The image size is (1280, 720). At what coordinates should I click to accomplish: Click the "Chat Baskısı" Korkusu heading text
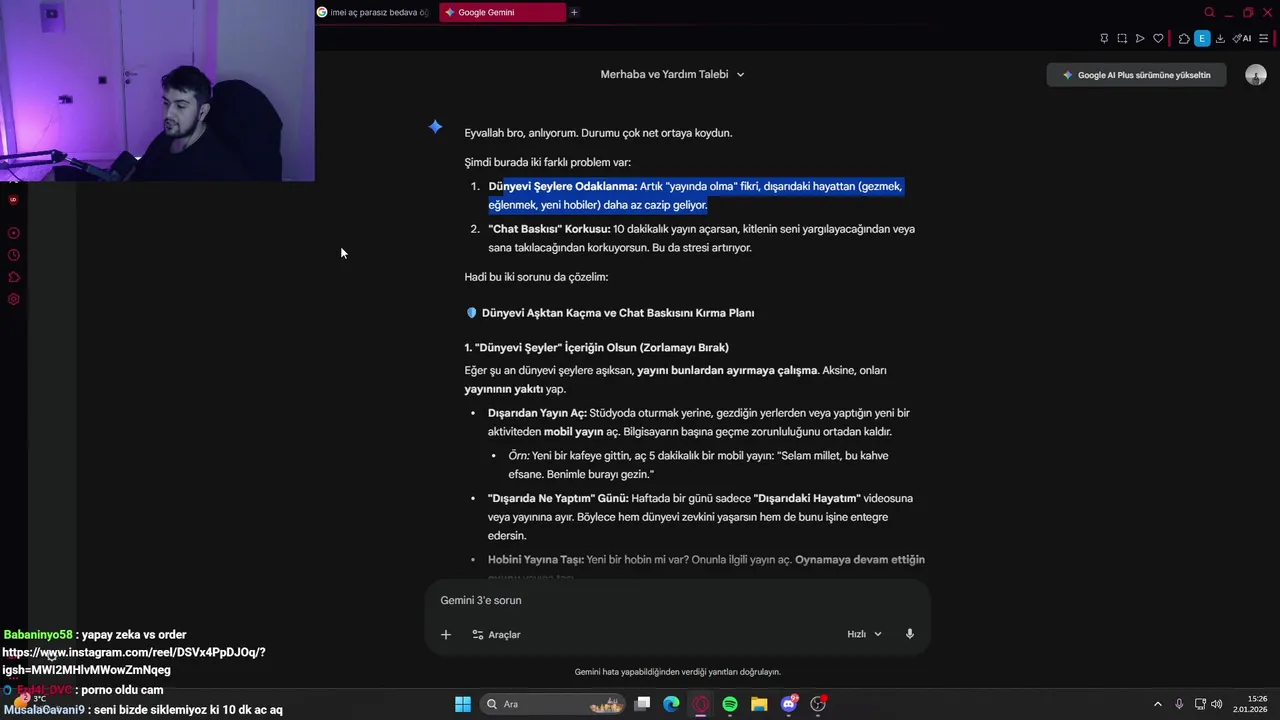point(549,229)
